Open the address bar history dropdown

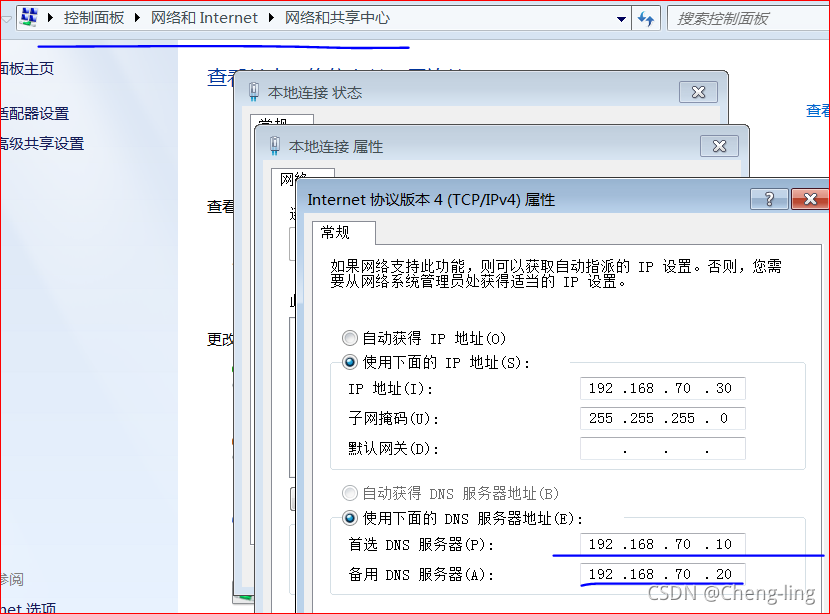[x=621, y=19]
